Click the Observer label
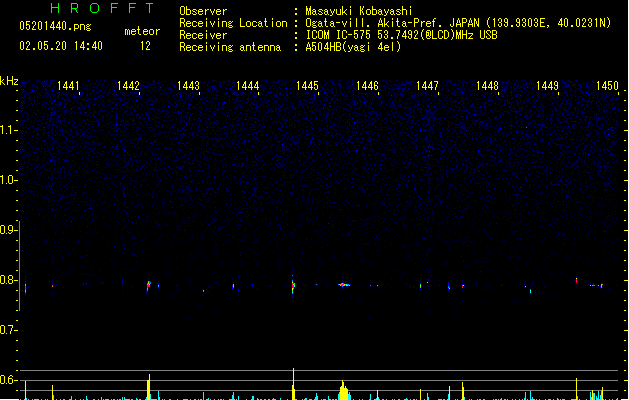Image resolution: width=629 pixels, height=400 pixels. point(203,11)
